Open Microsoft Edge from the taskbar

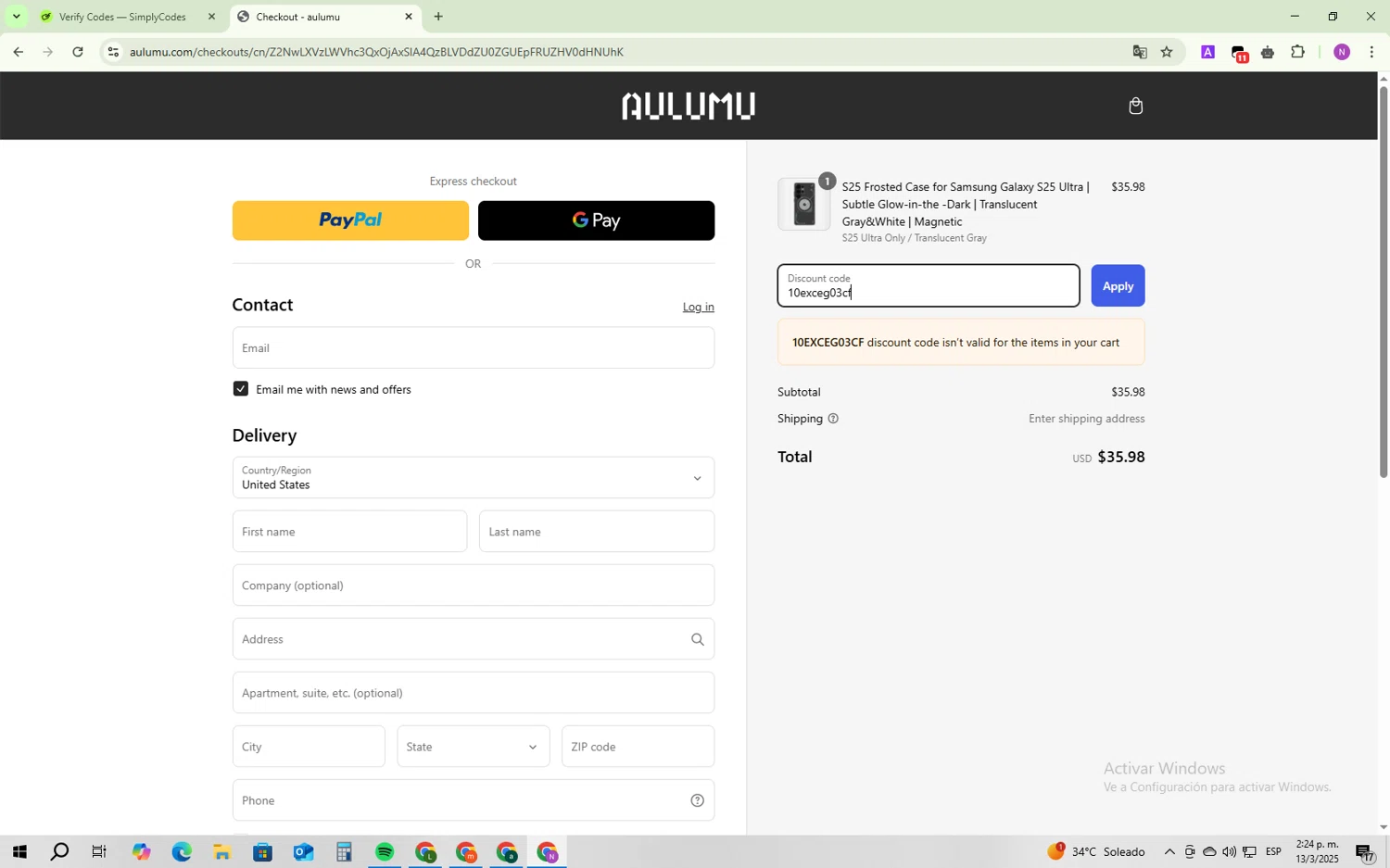pos(182,852)
